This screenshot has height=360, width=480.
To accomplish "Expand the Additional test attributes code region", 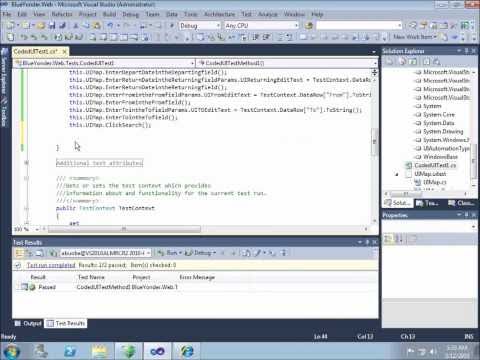I will point(26,163).
